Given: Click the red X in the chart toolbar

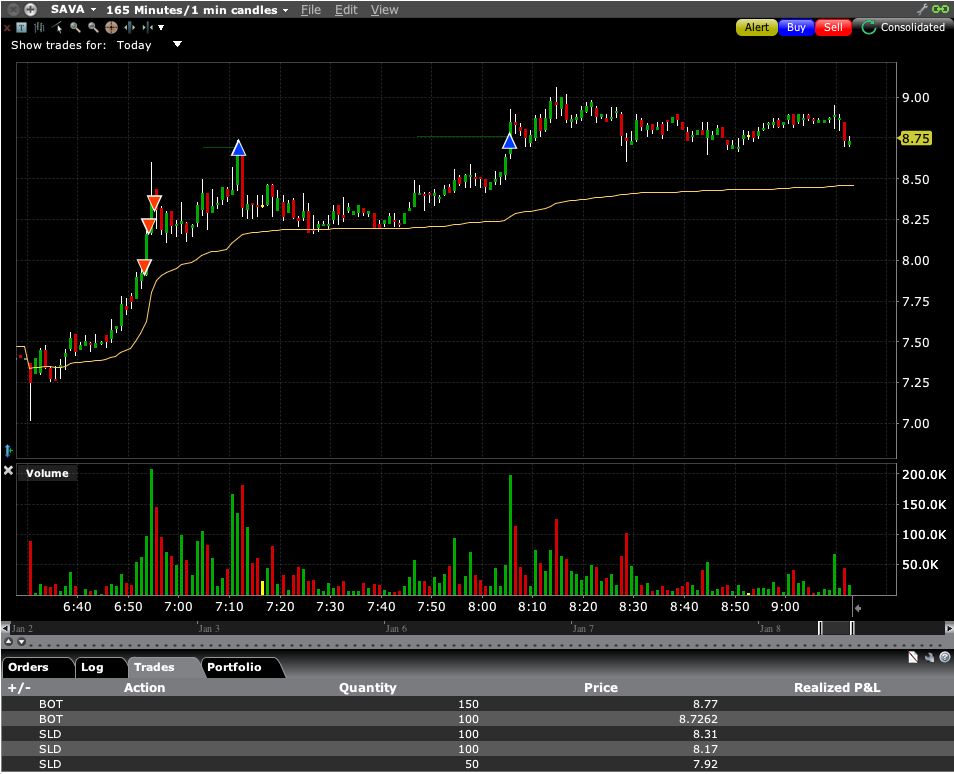Looking at the screenshot, I should click(x=7, y=28).
